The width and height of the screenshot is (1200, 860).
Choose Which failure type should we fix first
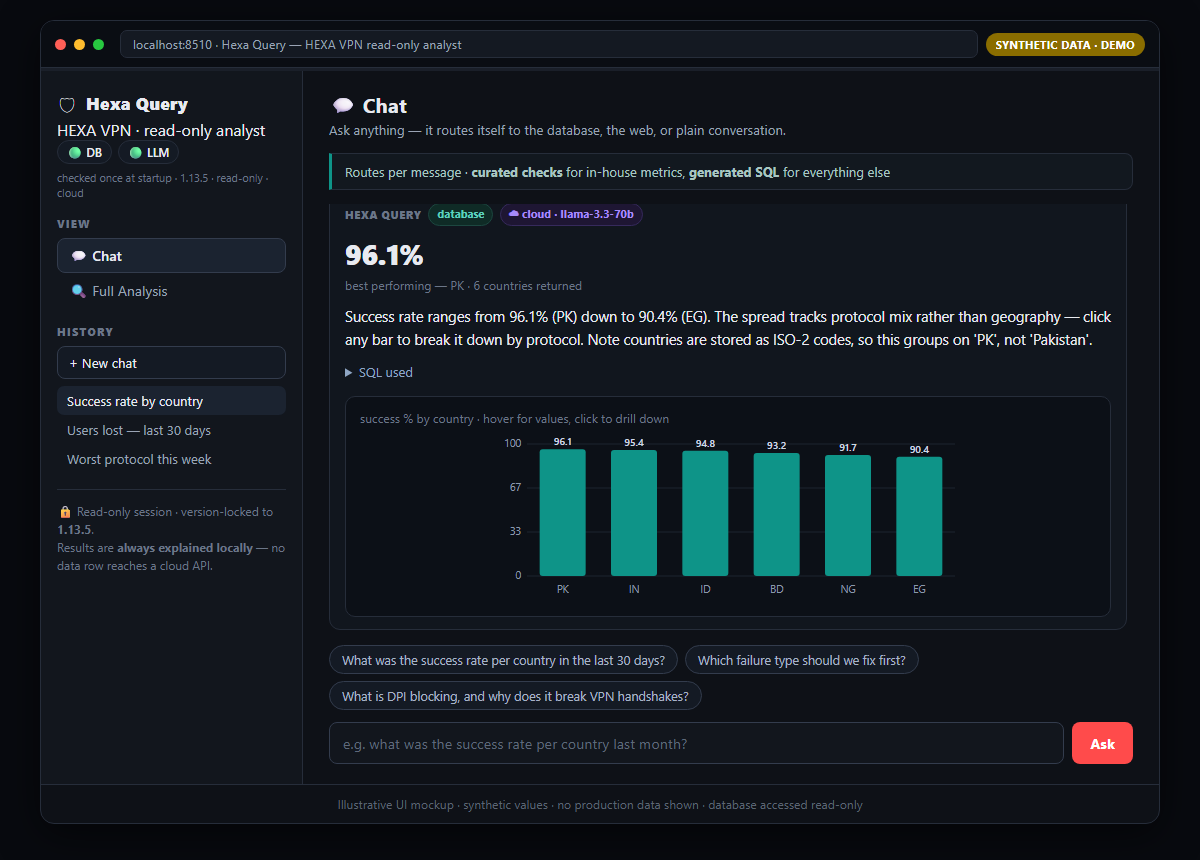(801, 660)
